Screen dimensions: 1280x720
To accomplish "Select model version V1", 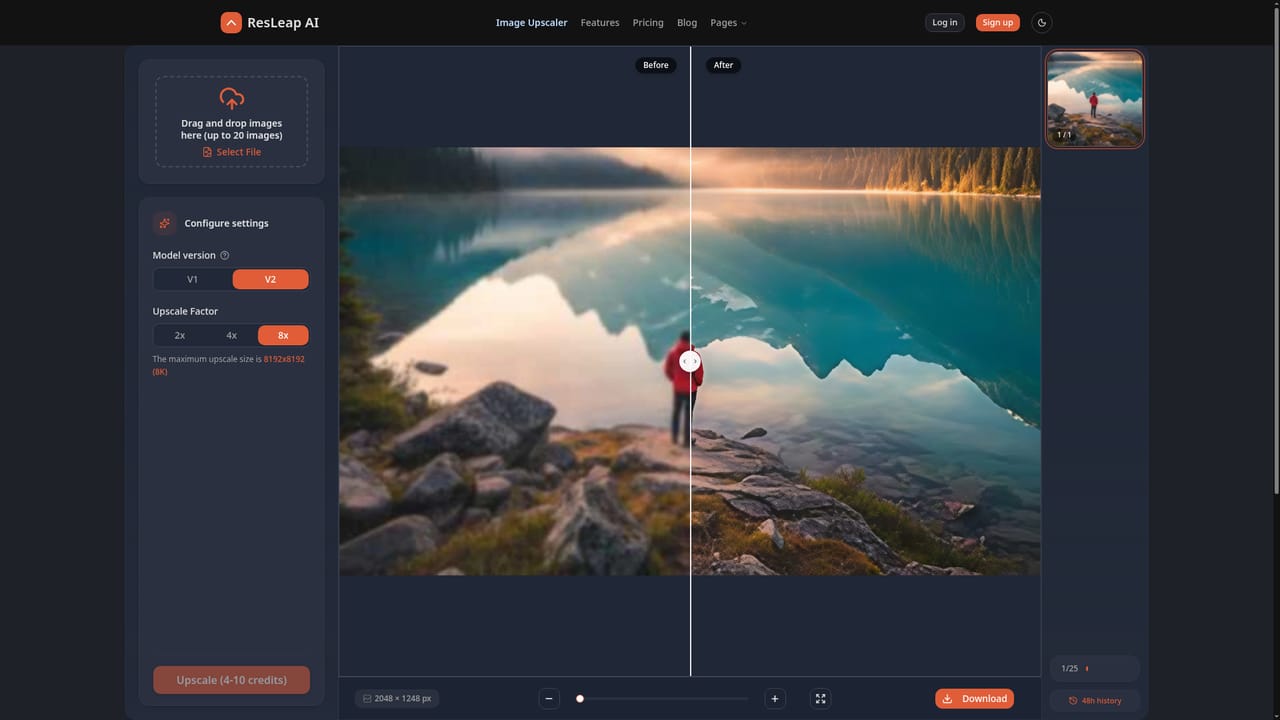I will [193, 279].
